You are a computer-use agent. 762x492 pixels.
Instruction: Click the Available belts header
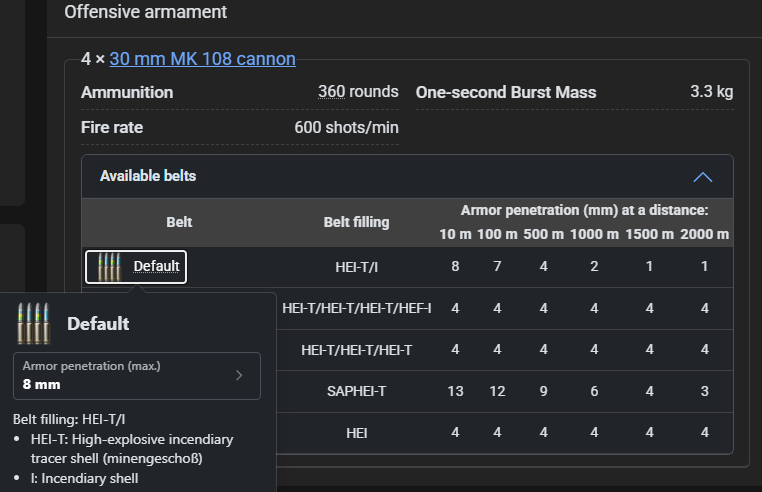pos(407,176)
